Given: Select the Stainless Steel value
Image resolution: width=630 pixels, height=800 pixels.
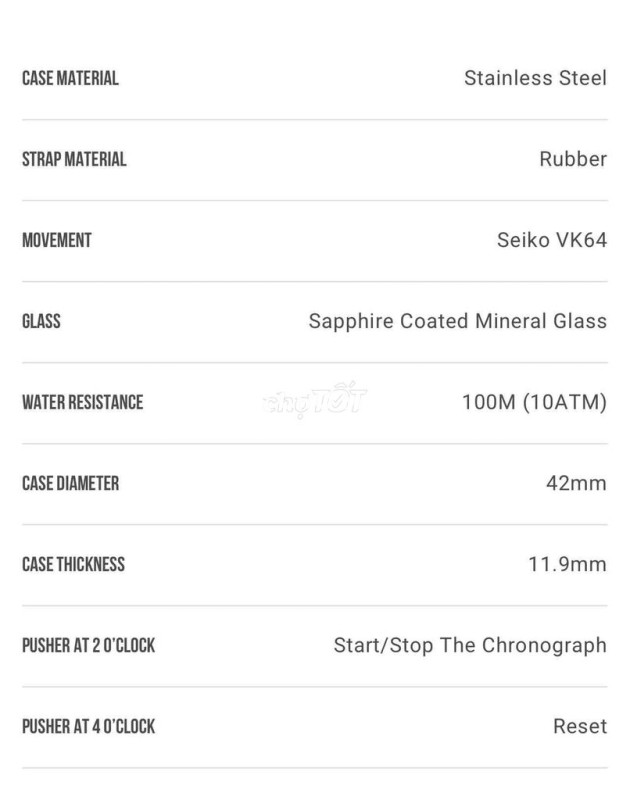Looking at the screenshot, I should 535,78.
